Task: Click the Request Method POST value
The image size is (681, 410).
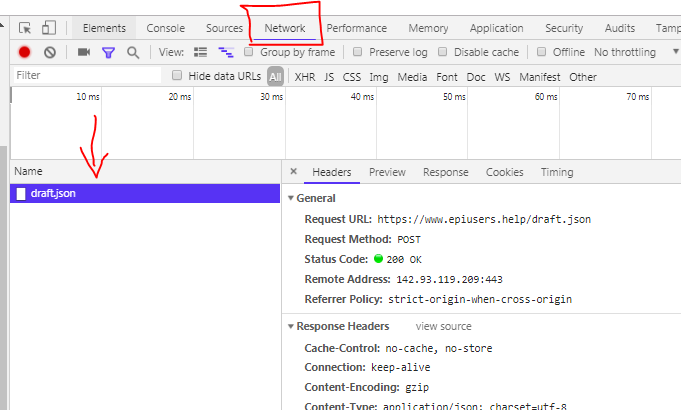Action: [409, 240]
